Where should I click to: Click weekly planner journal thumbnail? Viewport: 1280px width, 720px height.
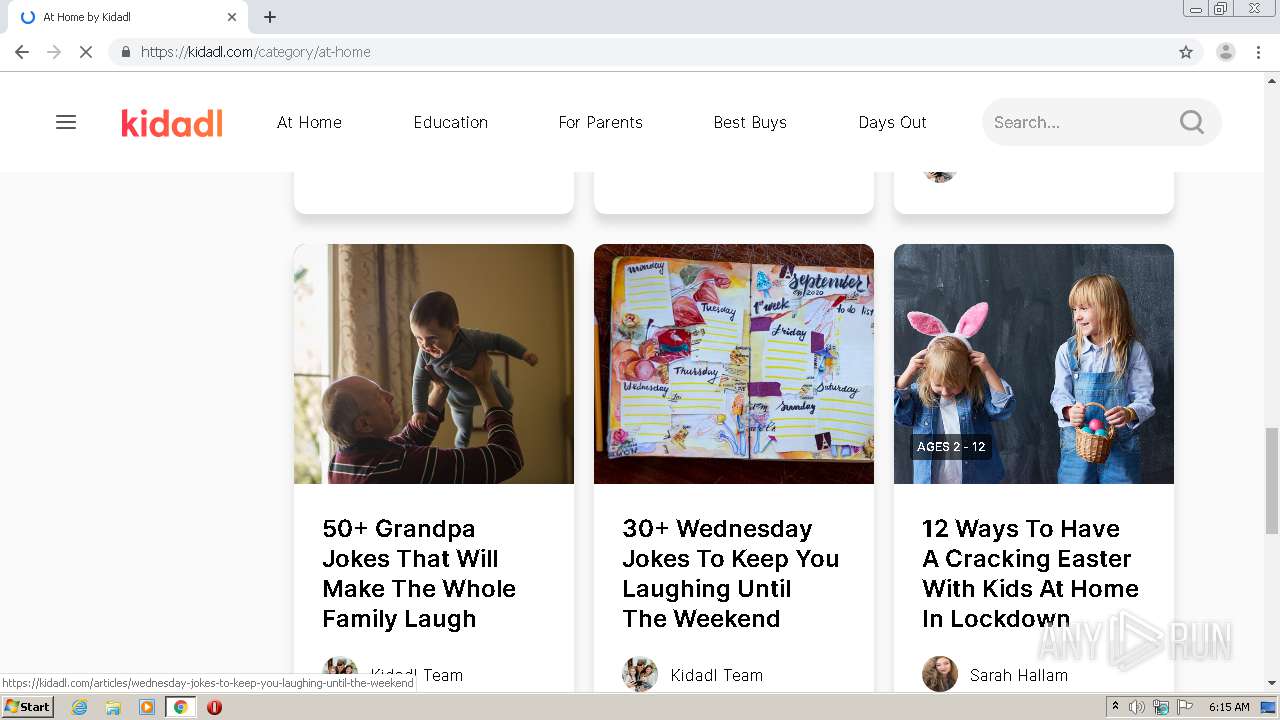[734, 364]
